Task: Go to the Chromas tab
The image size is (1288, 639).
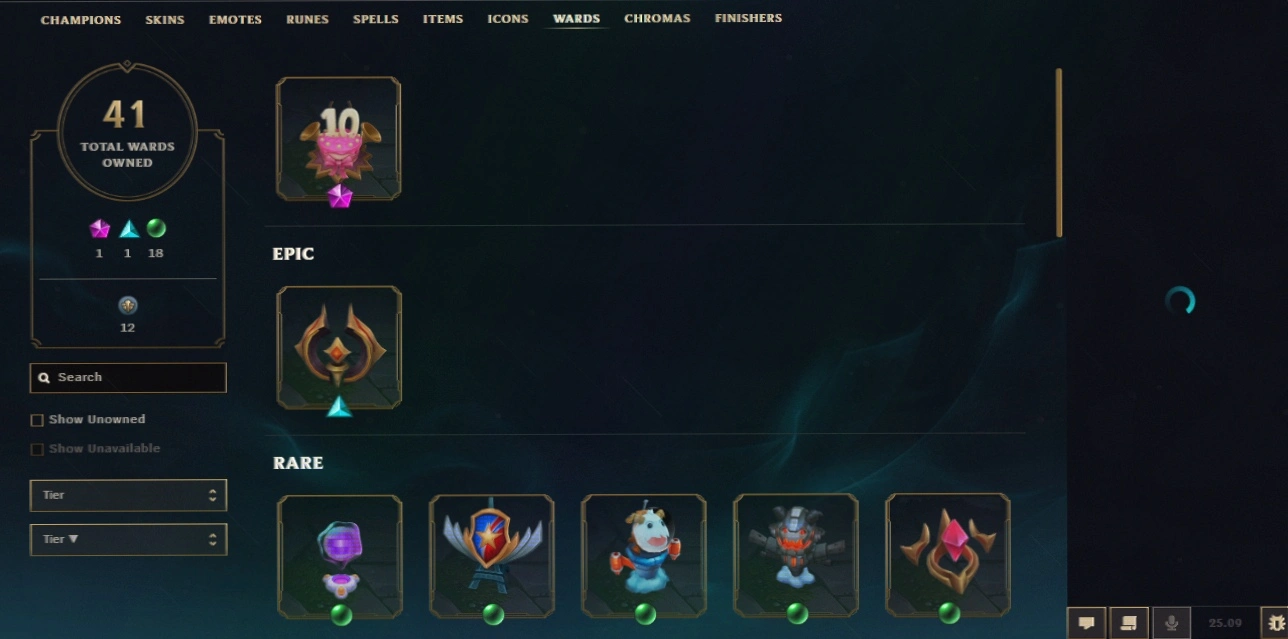Action: click(657, 19)
